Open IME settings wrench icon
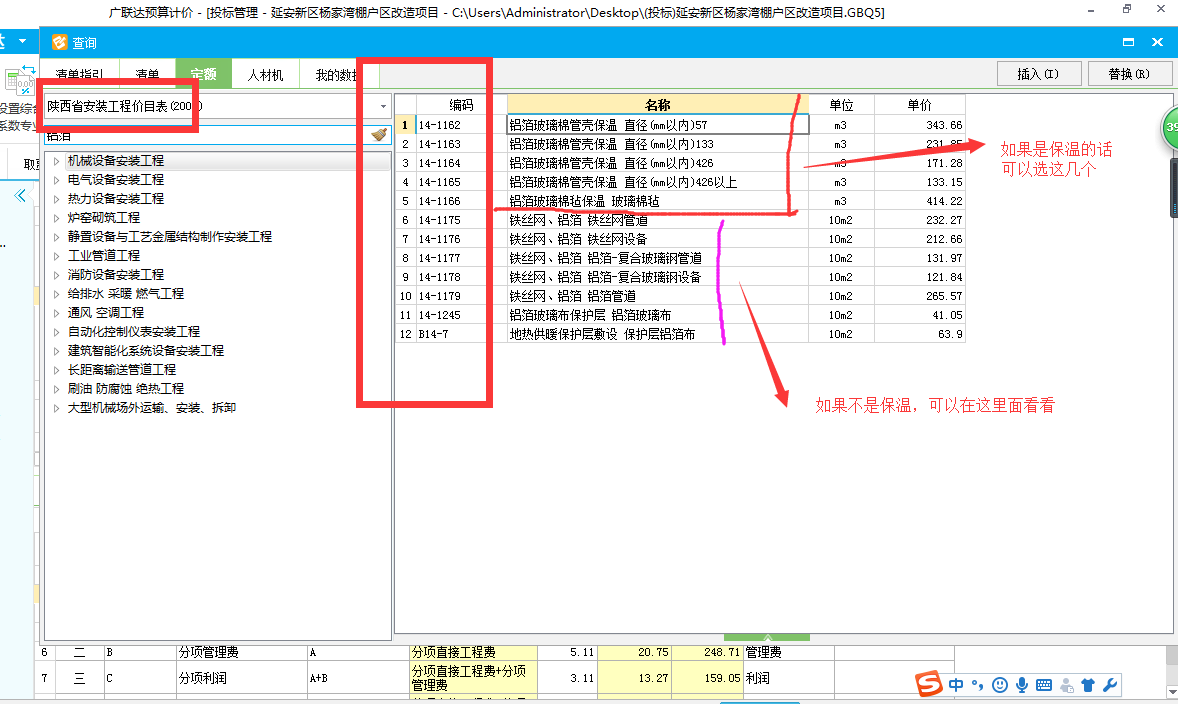 pos(1110,684)
